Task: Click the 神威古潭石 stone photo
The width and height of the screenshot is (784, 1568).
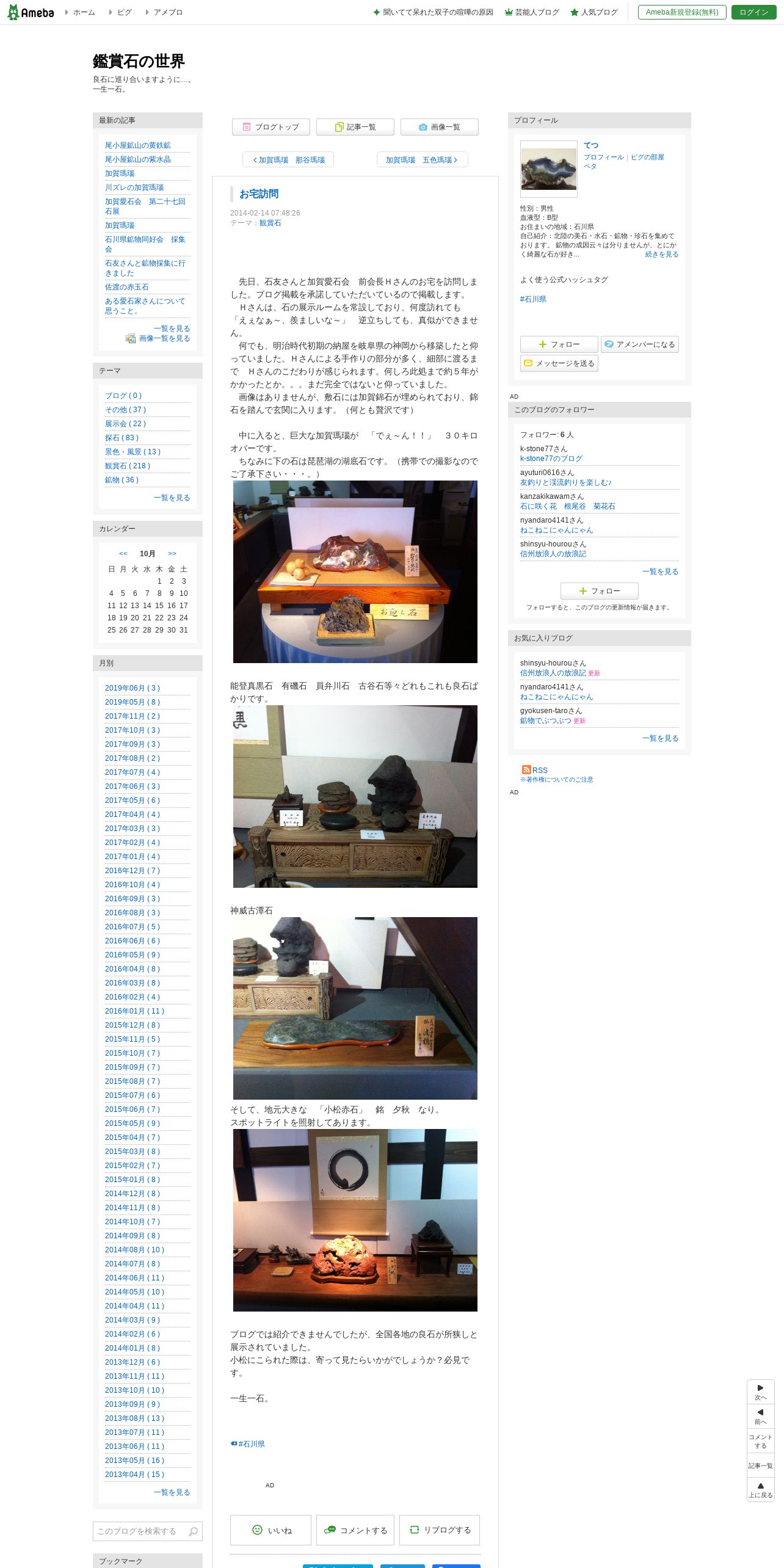Action: [355, 1008]
